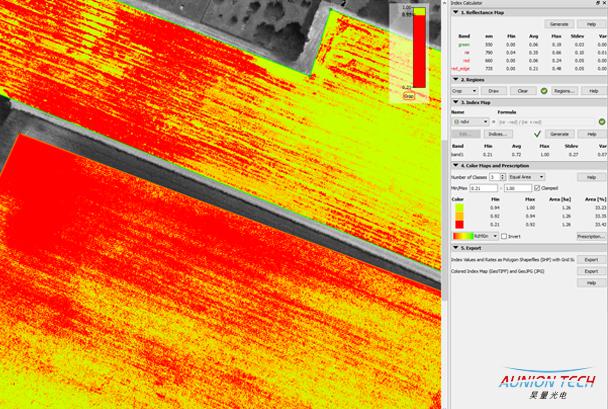Click Generate in the Reflectance Map section

point(559,24)
